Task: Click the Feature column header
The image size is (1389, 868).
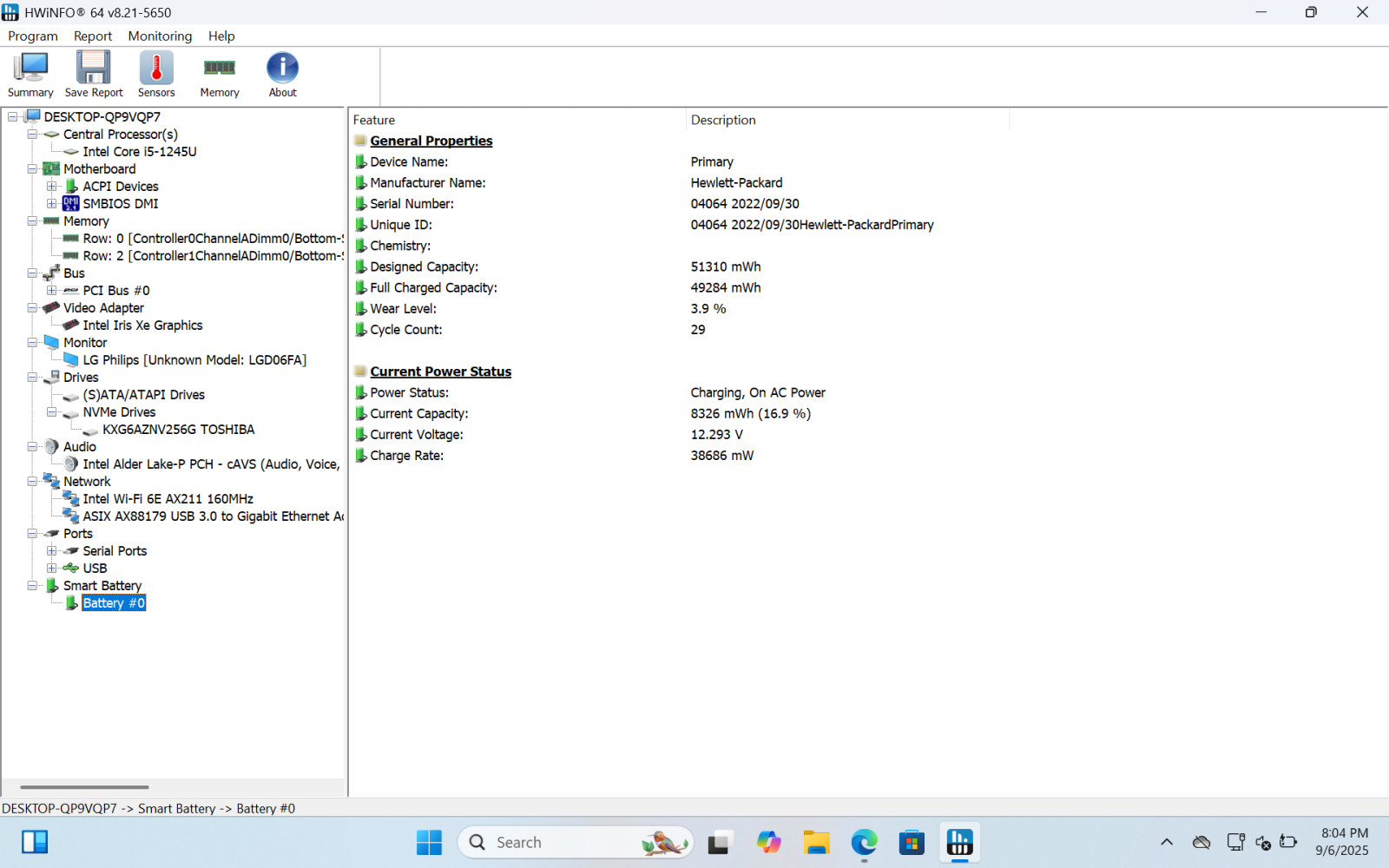Action: (517, 120)
